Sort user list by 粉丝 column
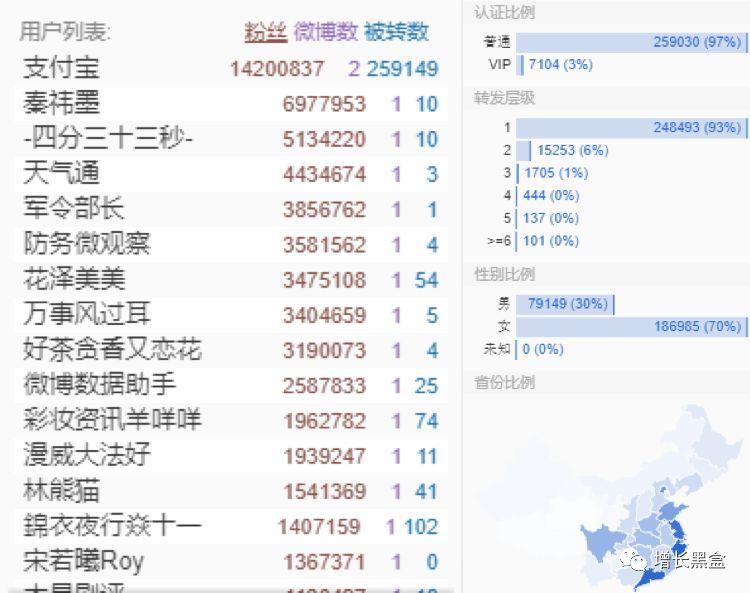The height and width of the screenshot is (593, 750). [266, 32]
